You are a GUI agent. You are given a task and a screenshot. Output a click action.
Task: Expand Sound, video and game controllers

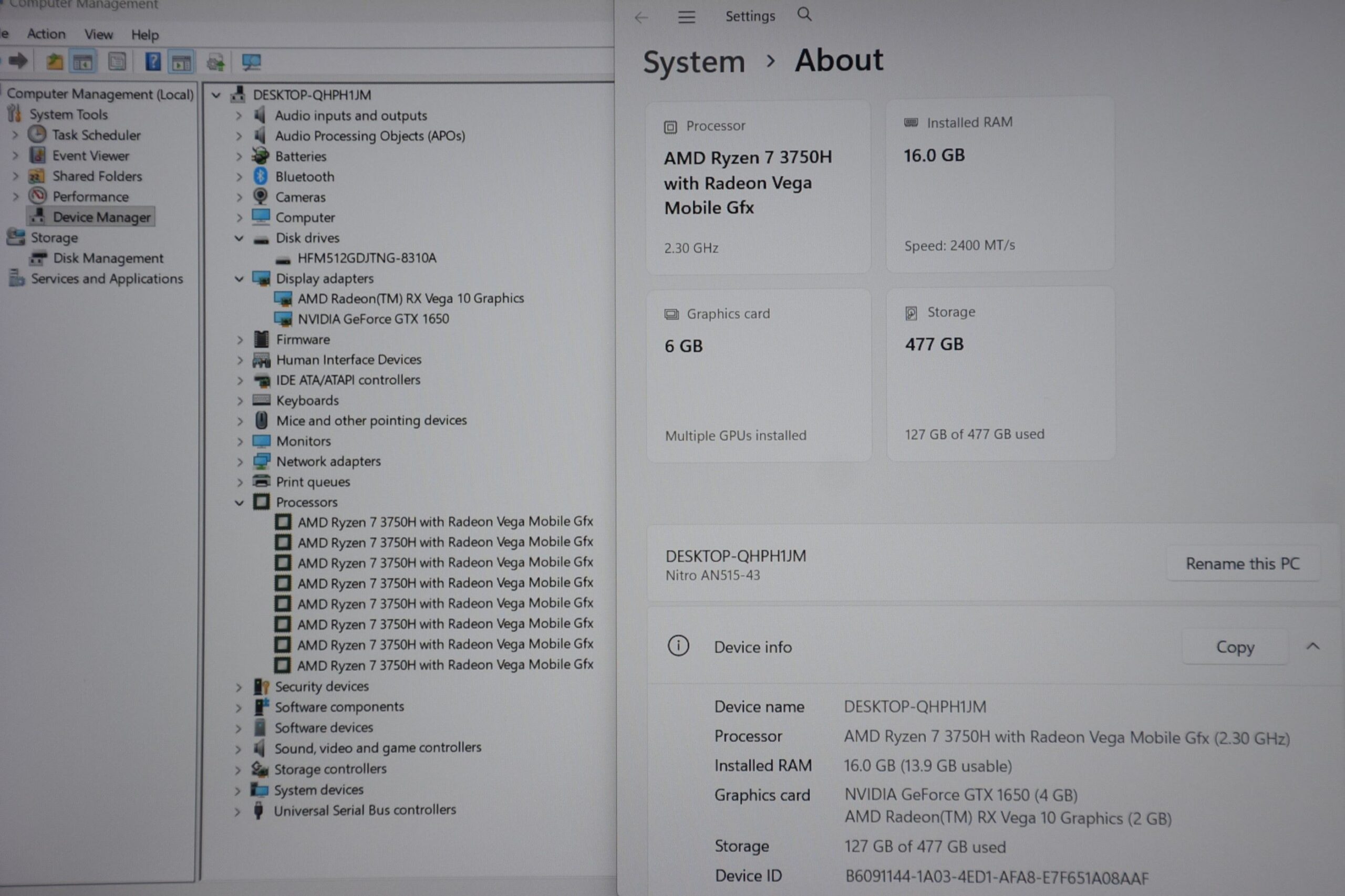[239, 748]
